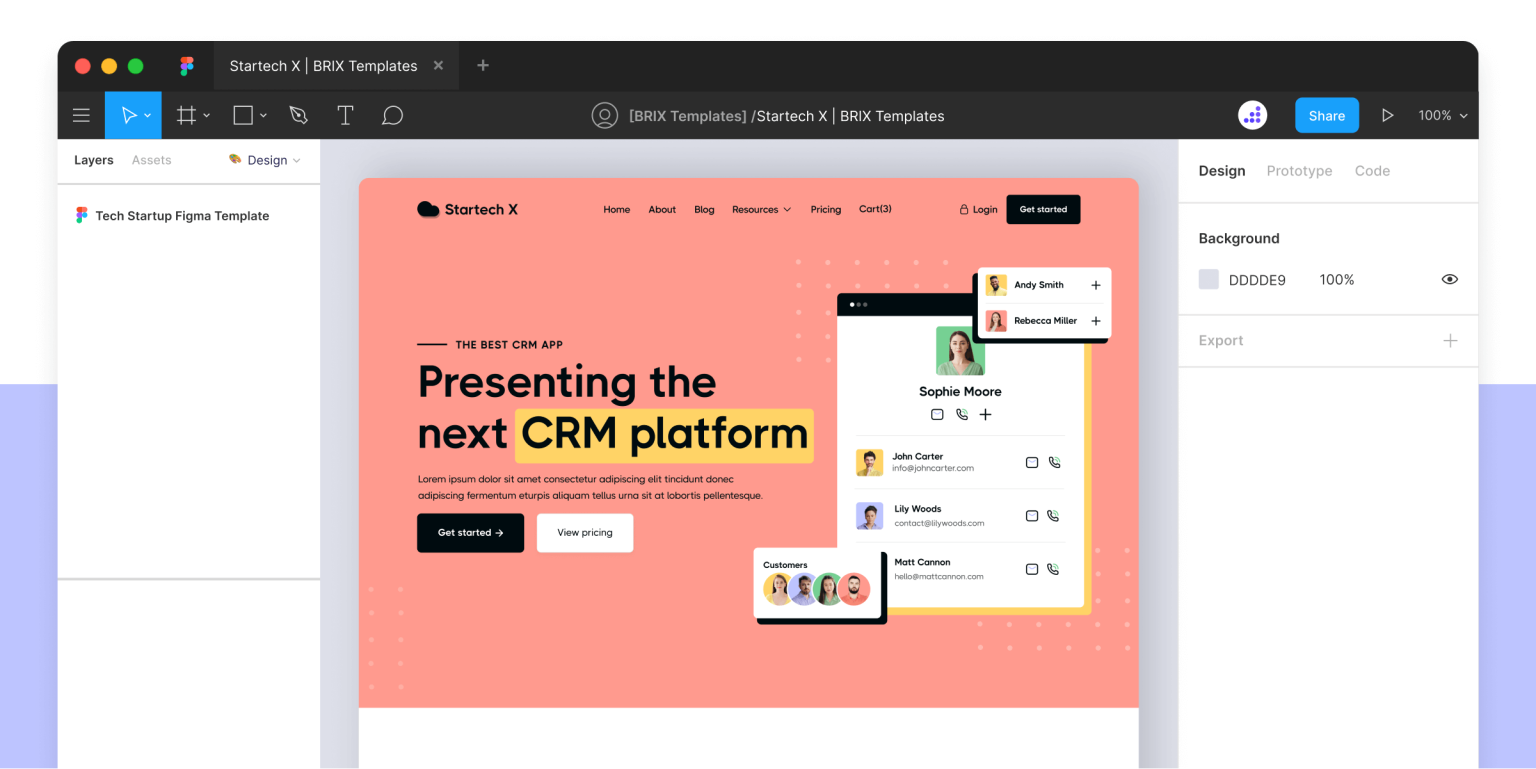This screenshot has width=1536, height=769.
Task: Select the Text tool
Action: pyautogui.click(x=345, y=115)
